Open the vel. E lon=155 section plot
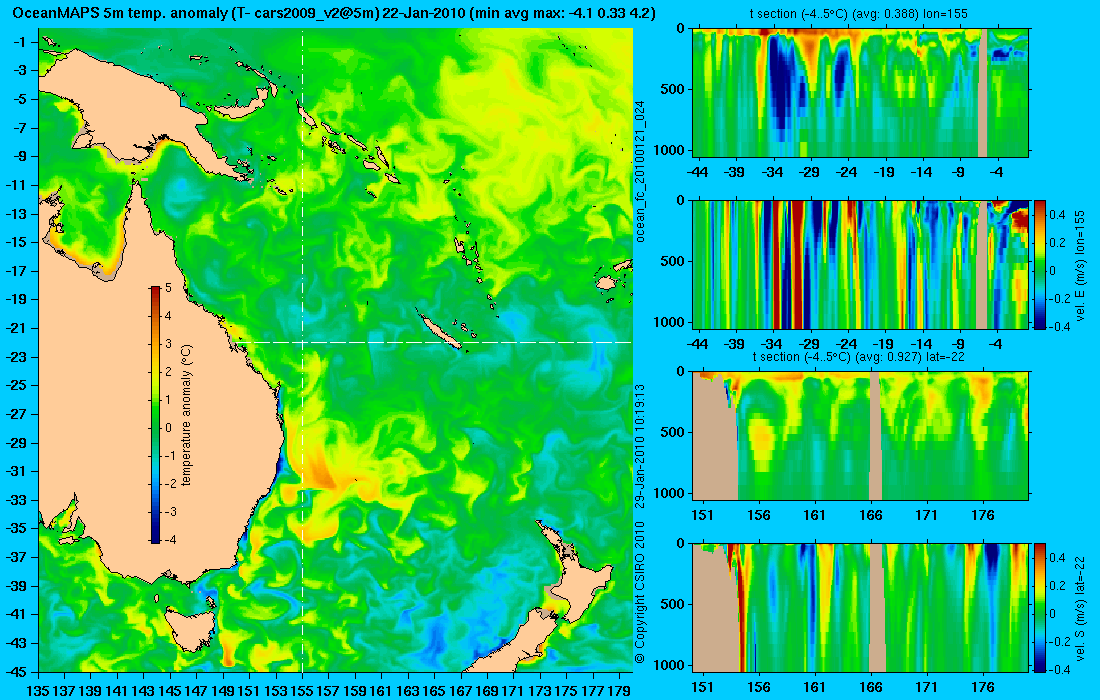 pyautogui.click(x=861, y=264)
